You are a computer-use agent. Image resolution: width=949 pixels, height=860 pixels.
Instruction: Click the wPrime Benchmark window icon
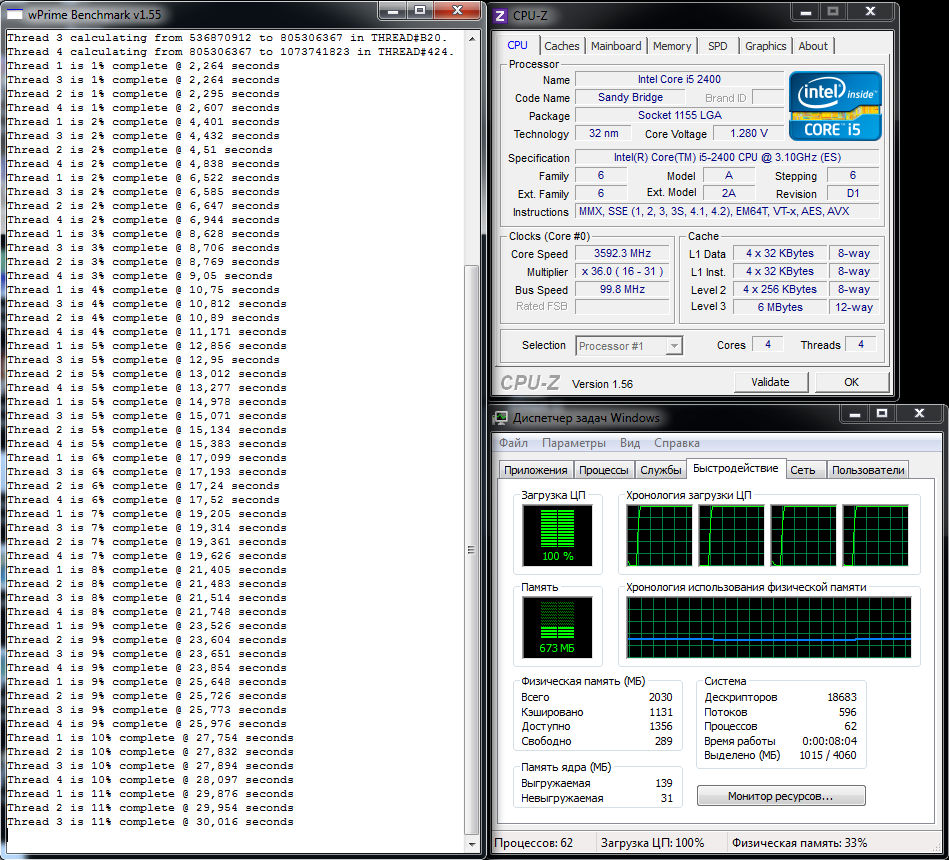[x=15, y=13]
